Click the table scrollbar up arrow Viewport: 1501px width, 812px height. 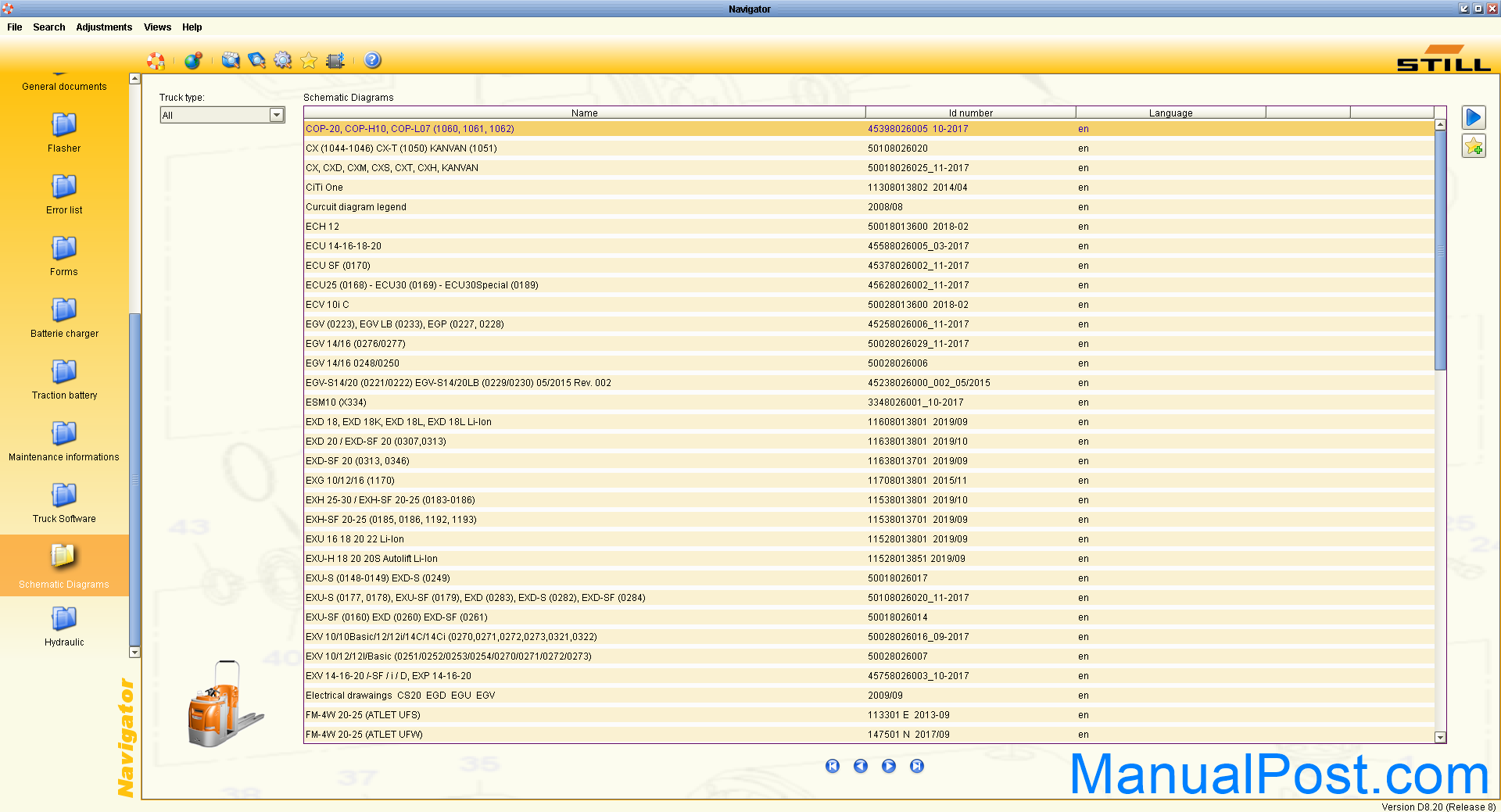pos(1440,125)
